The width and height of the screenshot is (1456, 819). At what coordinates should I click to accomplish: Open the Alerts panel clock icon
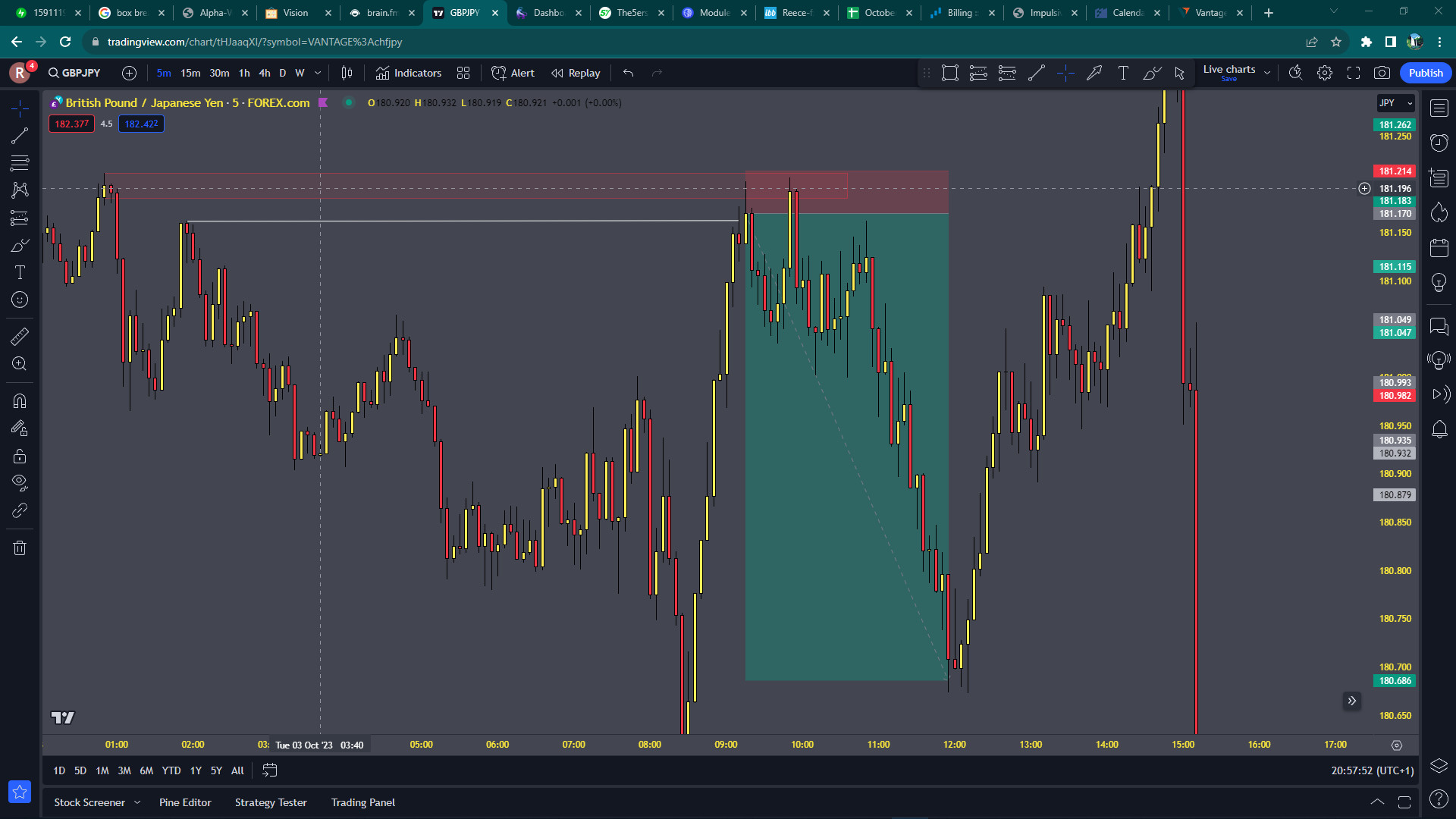point(1439,143)
